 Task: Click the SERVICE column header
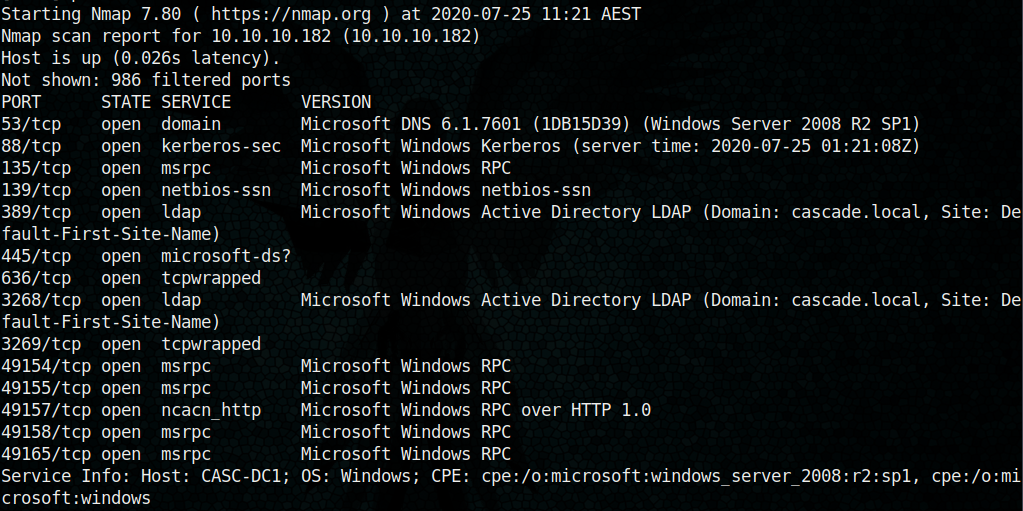click(196, 102)
